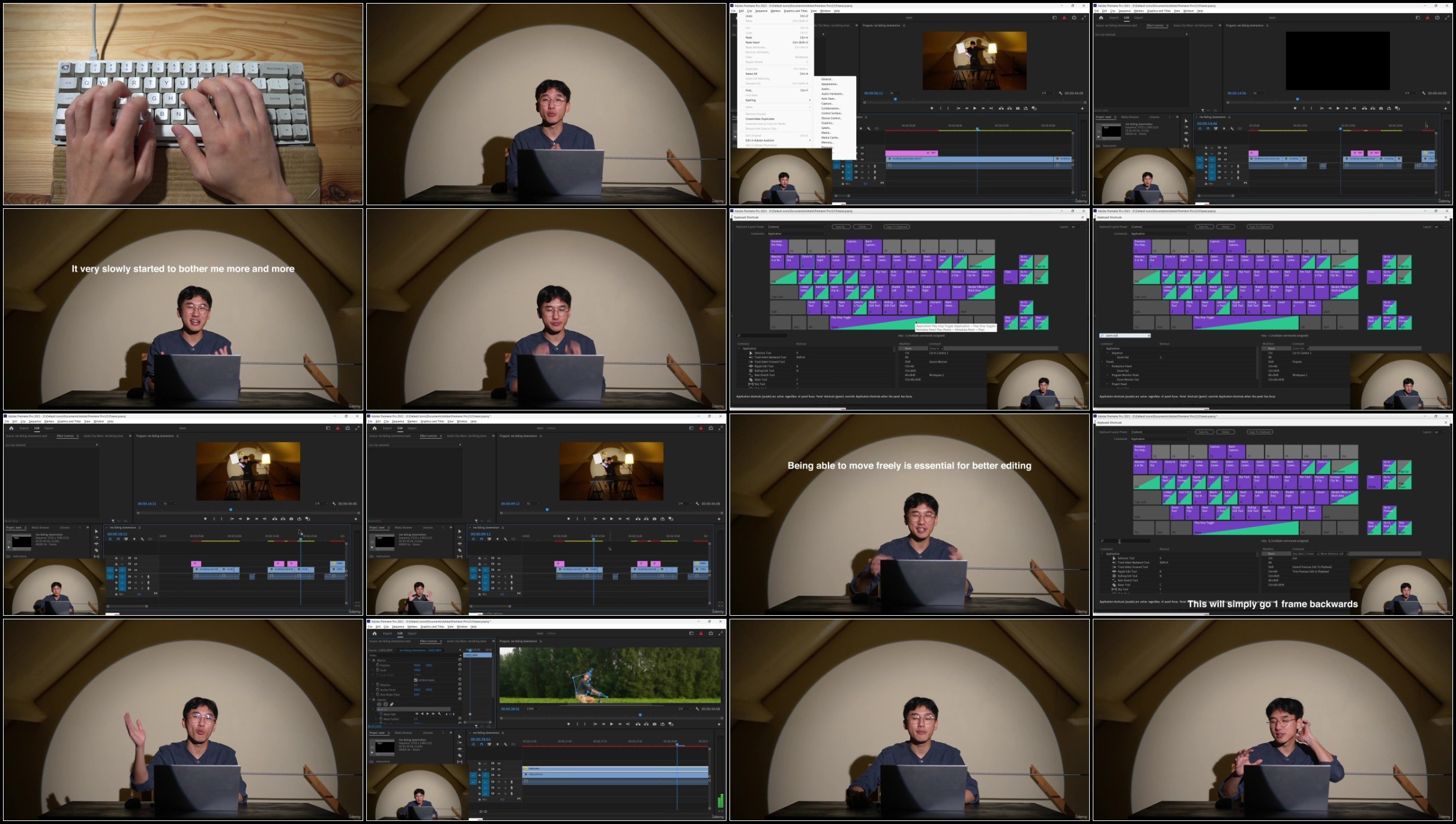
Task: Uncheck Uniform Scale in green-trees Premiere frame
Action: 415,680
